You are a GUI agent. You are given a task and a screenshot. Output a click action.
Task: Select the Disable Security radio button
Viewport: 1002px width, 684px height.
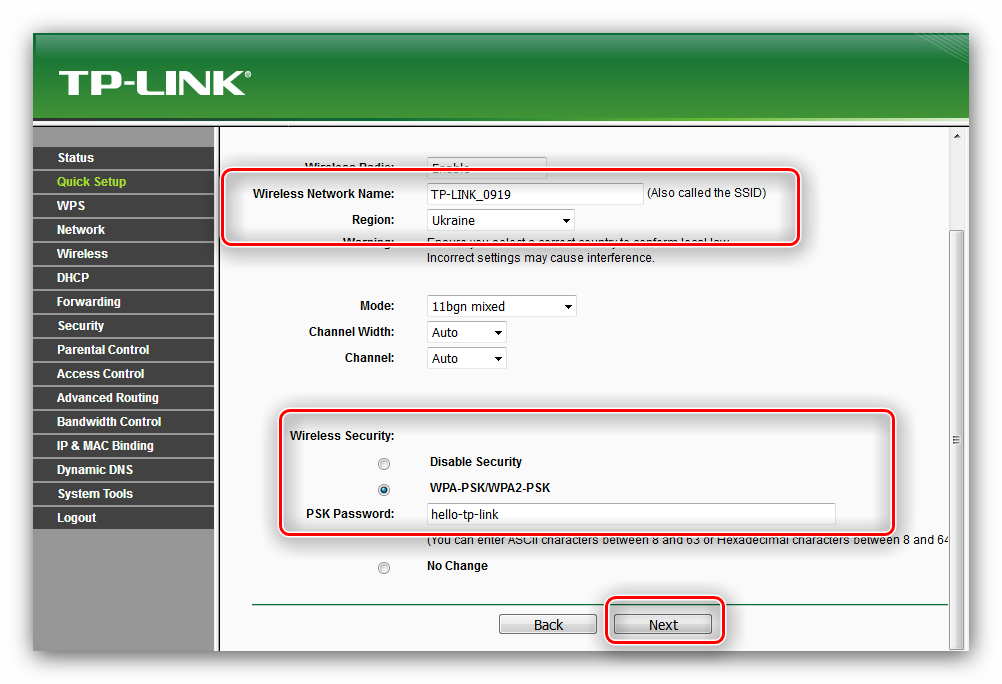[383, 463]
